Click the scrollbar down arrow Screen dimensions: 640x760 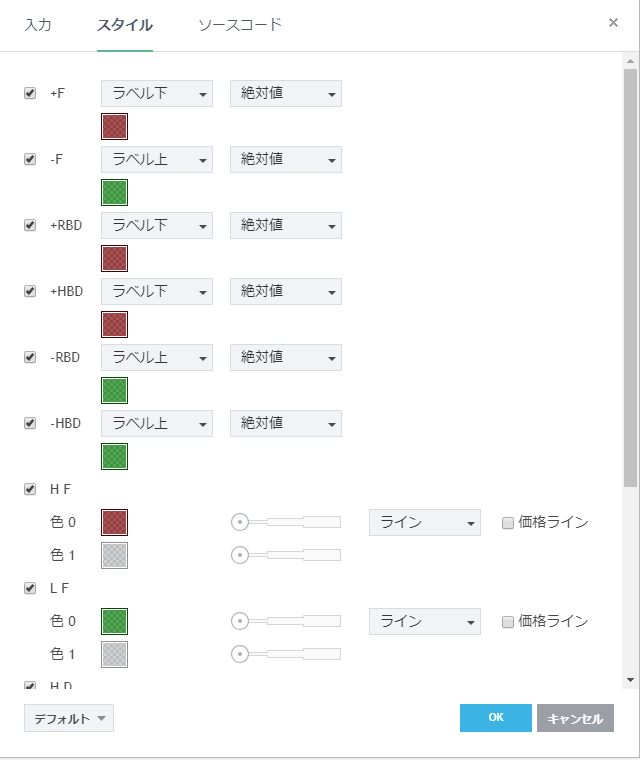tap(630, 679)
